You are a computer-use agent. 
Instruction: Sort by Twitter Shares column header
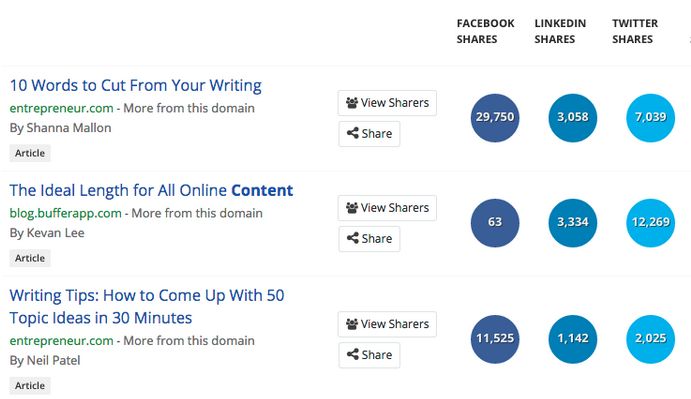(635, 31)
